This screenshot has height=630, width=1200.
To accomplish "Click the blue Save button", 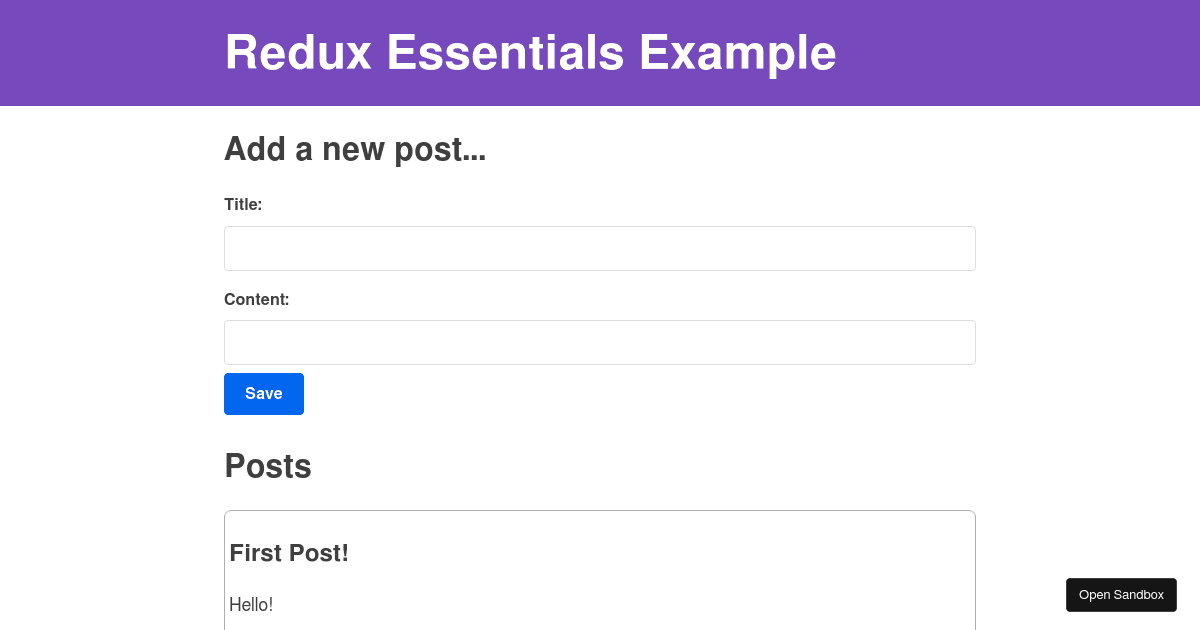I will tap(264, 394).
